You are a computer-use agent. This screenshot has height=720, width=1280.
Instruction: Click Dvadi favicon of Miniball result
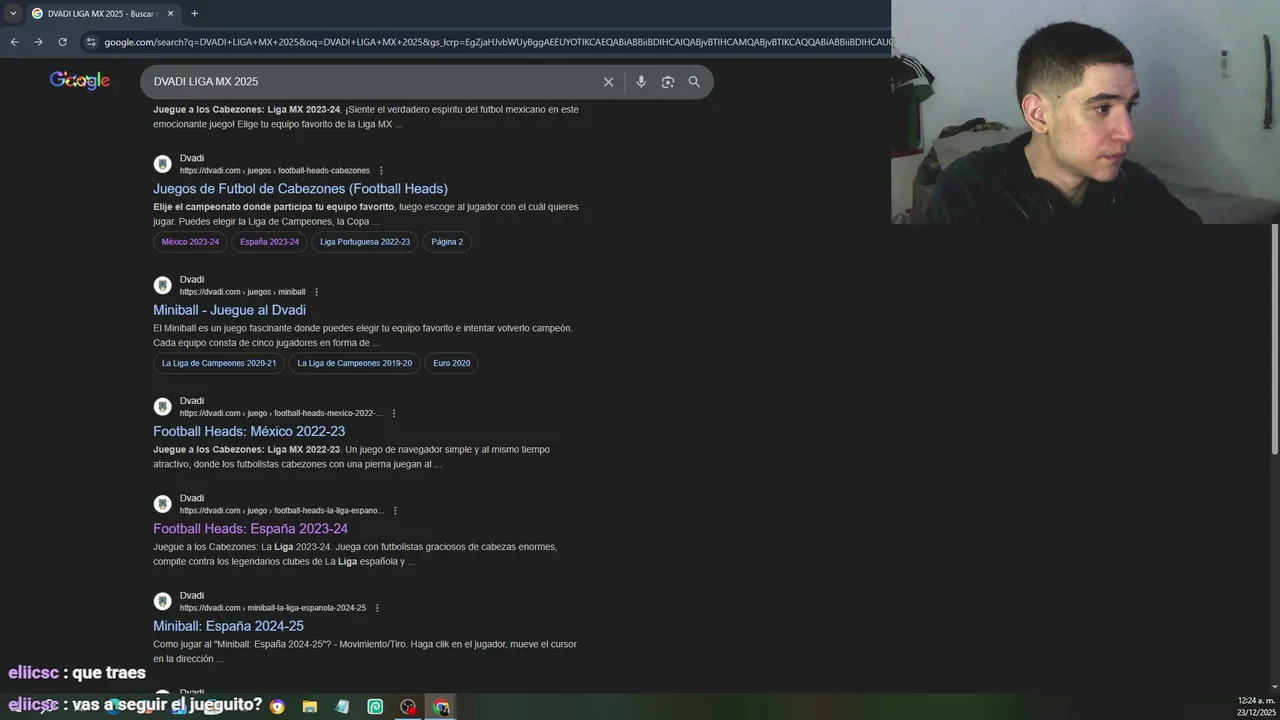(x=162, y=285)
